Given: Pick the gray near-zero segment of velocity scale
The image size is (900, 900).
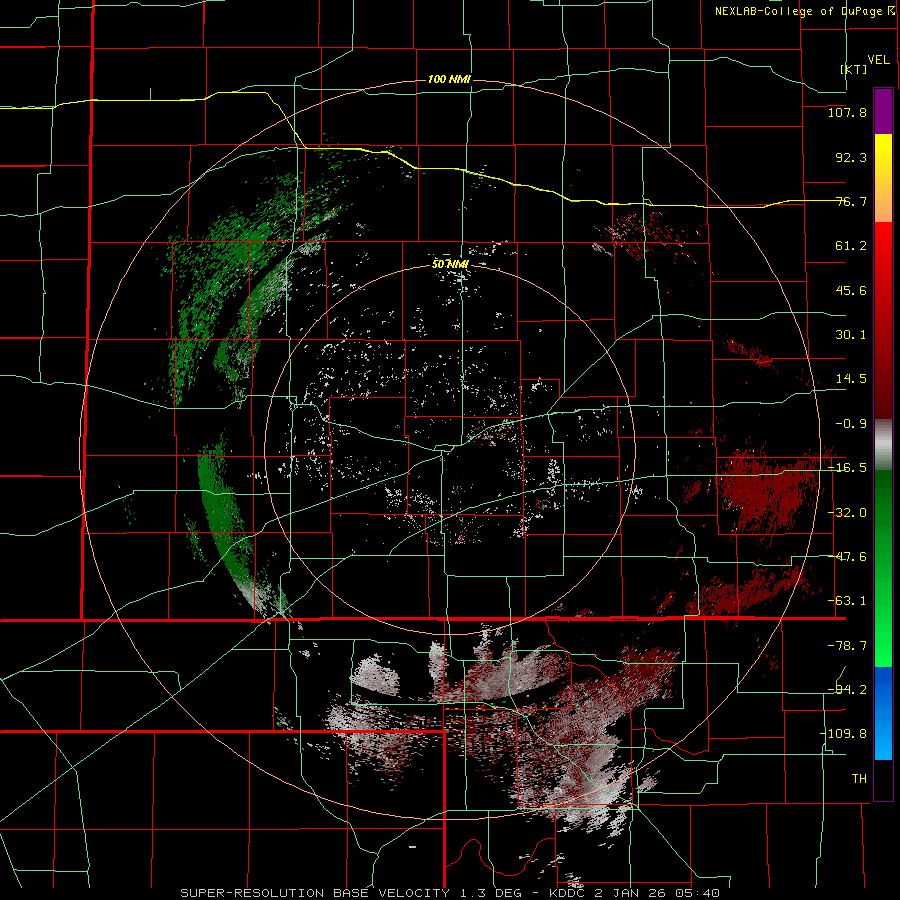Looking at the screenshot, I should pyautogui.click(x=883, y=445).
